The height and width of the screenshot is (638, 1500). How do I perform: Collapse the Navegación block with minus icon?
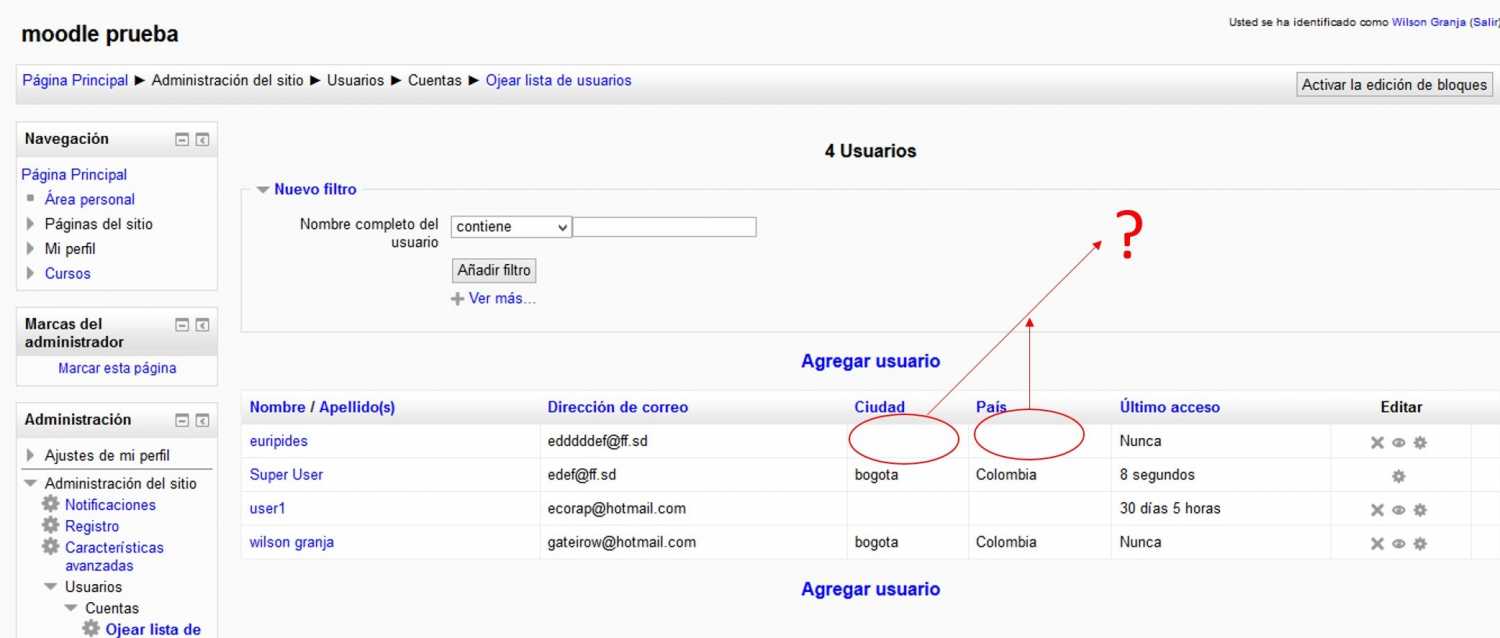click(182, 140)
